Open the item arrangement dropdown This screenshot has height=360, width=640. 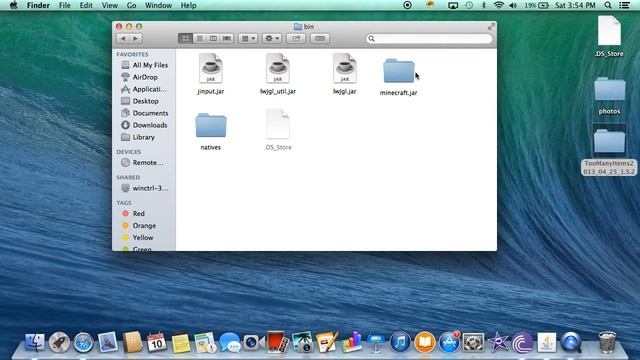click(248, 38)
